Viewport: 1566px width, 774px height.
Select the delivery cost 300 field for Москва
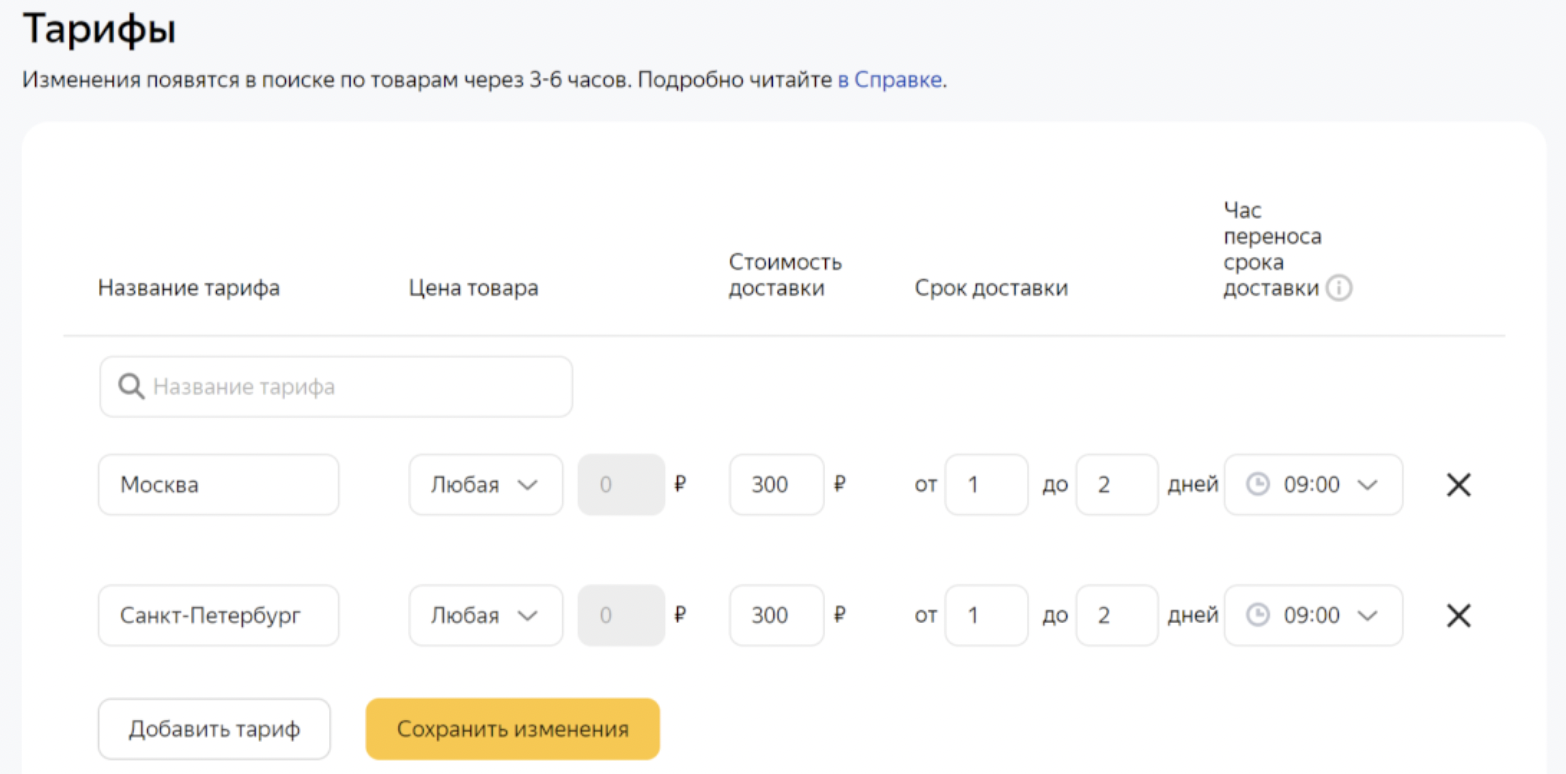point(776,485)
